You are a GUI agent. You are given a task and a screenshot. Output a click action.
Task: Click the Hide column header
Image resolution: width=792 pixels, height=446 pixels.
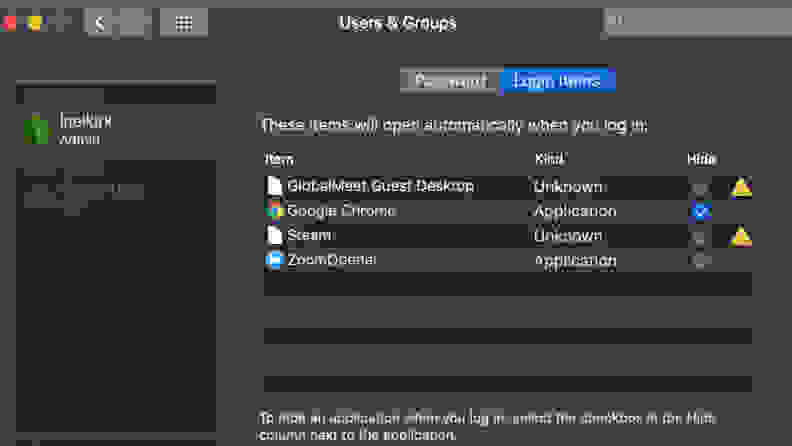702,160
